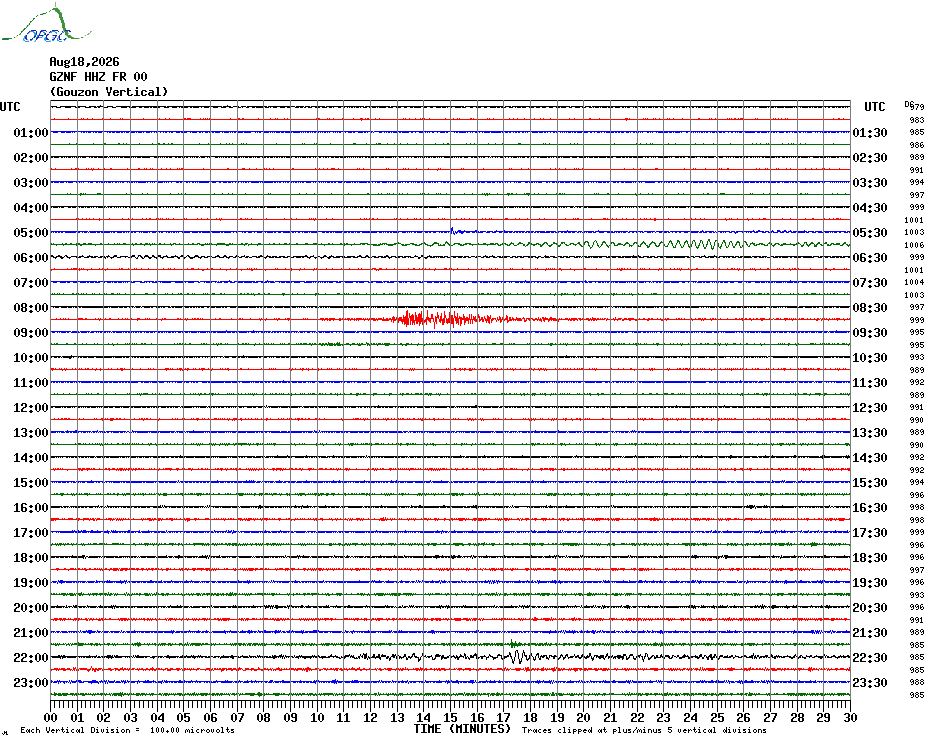Click the 983 value in the right column

(x=917, y=120)
